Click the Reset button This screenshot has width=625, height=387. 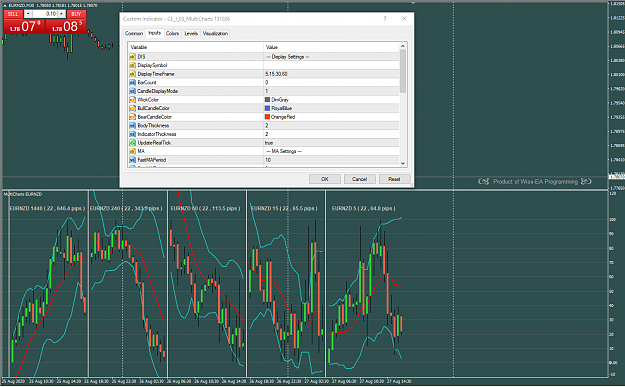pyautogui.click(x=394, y=179)
